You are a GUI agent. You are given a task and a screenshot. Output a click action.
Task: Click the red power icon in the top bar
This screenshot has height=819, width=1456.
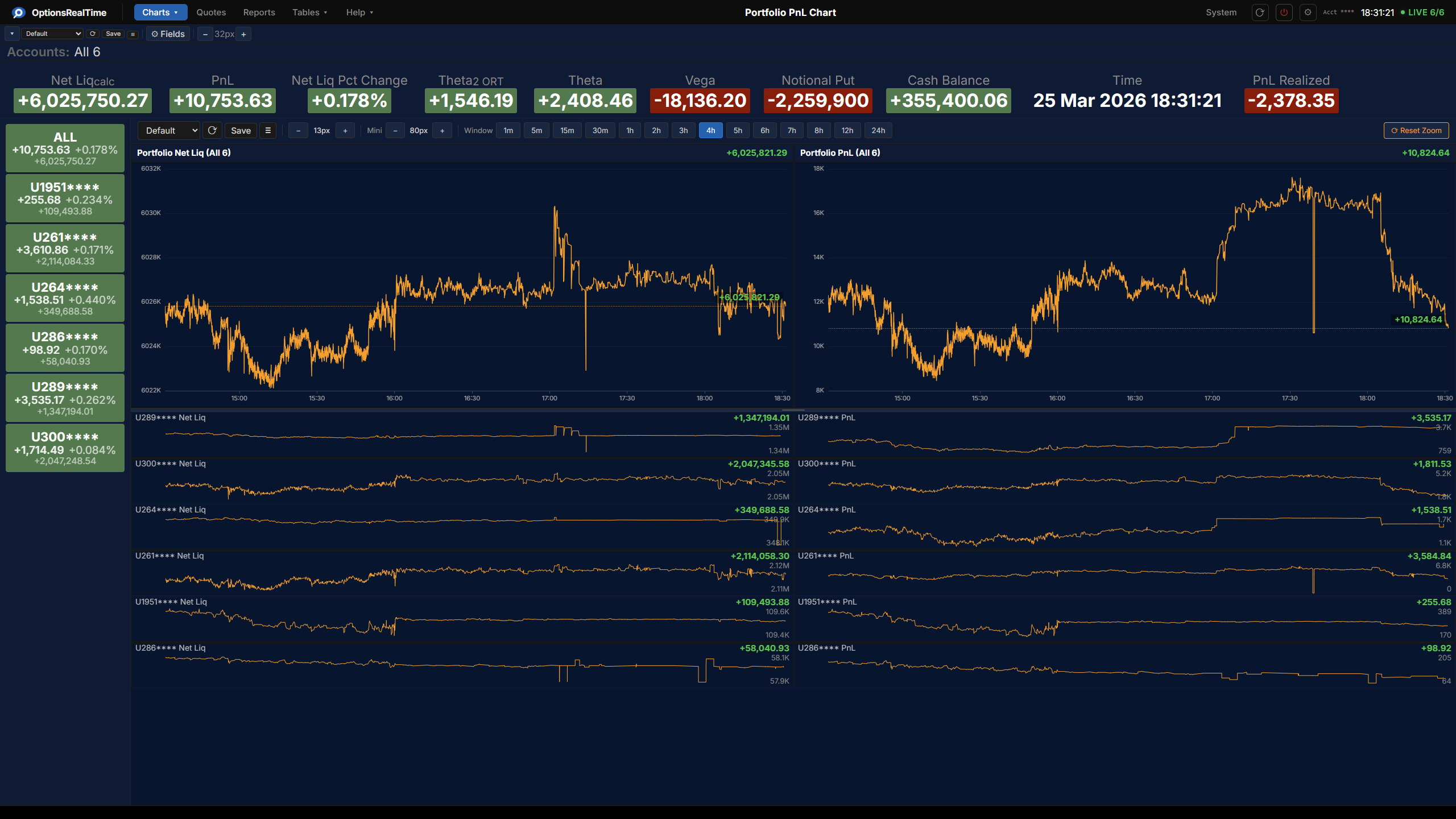(1284, 12)
